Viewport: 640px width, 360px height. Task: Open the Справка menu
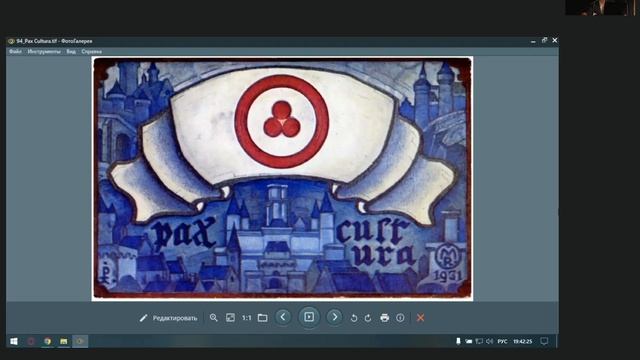click(91, 51)
